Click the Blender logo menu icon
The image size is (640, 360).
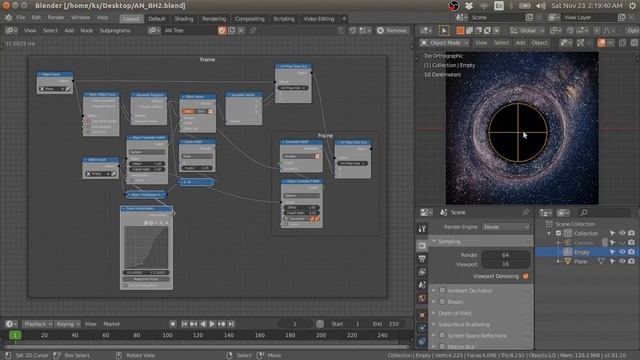pyautogui.click(x=8, y=18)
